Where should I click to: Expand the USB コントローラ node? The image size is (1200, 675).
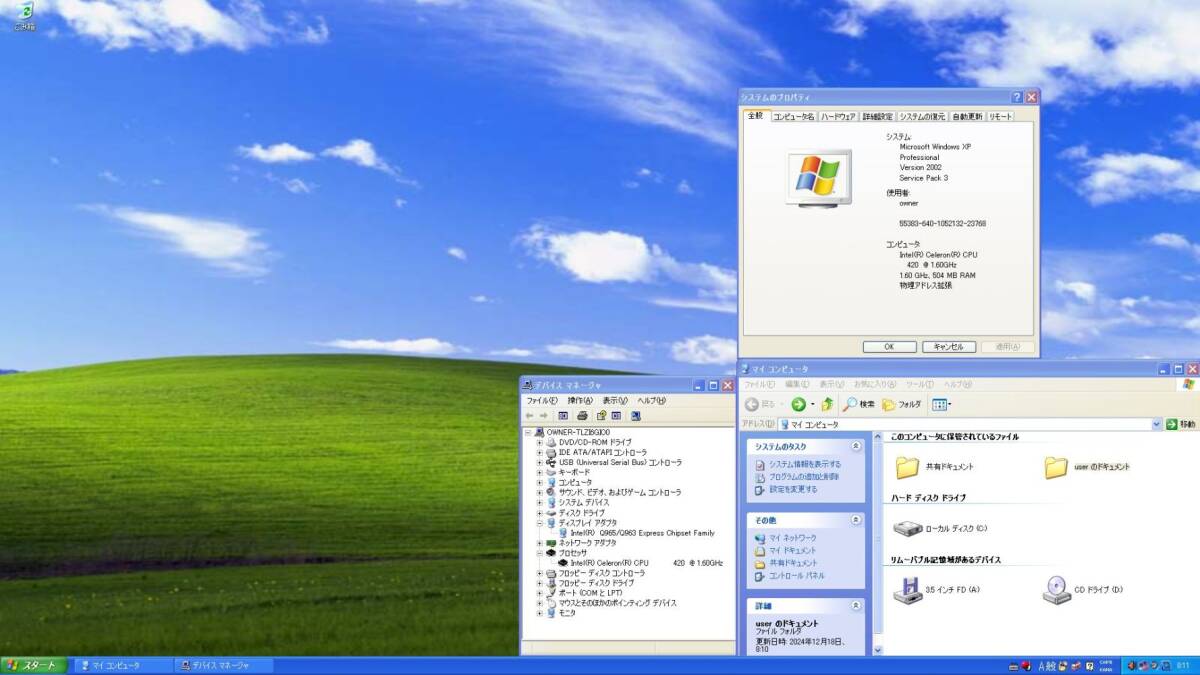coord(540,463)
